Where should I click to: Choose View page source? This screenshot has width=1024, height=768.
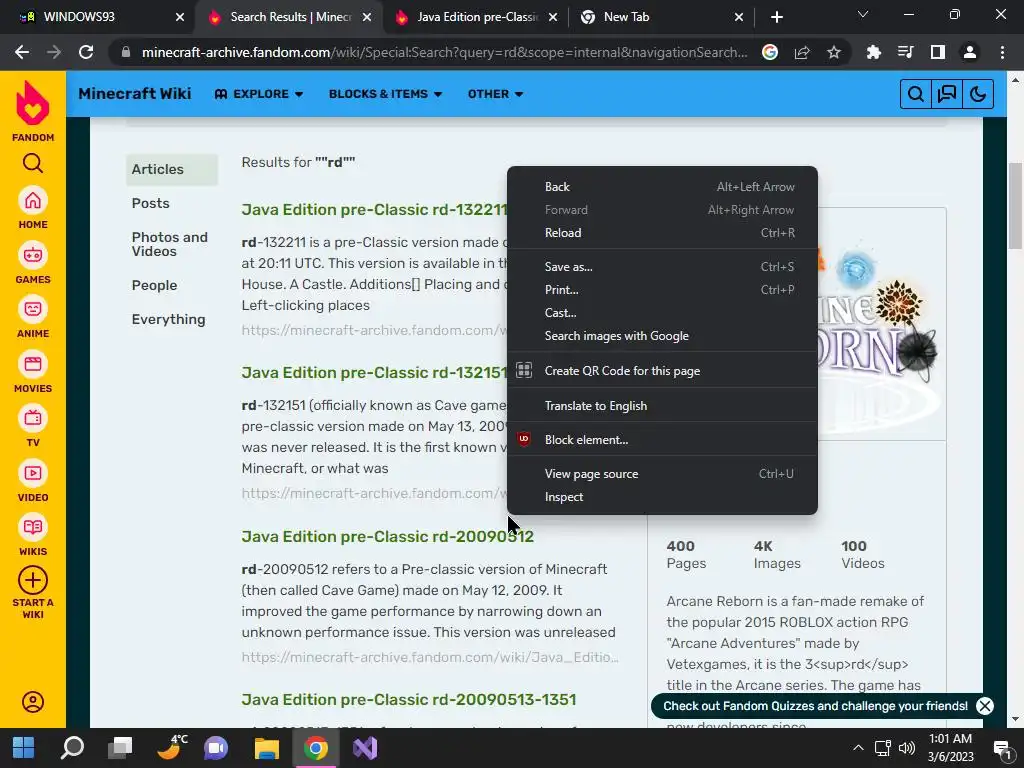coord(662,473)
